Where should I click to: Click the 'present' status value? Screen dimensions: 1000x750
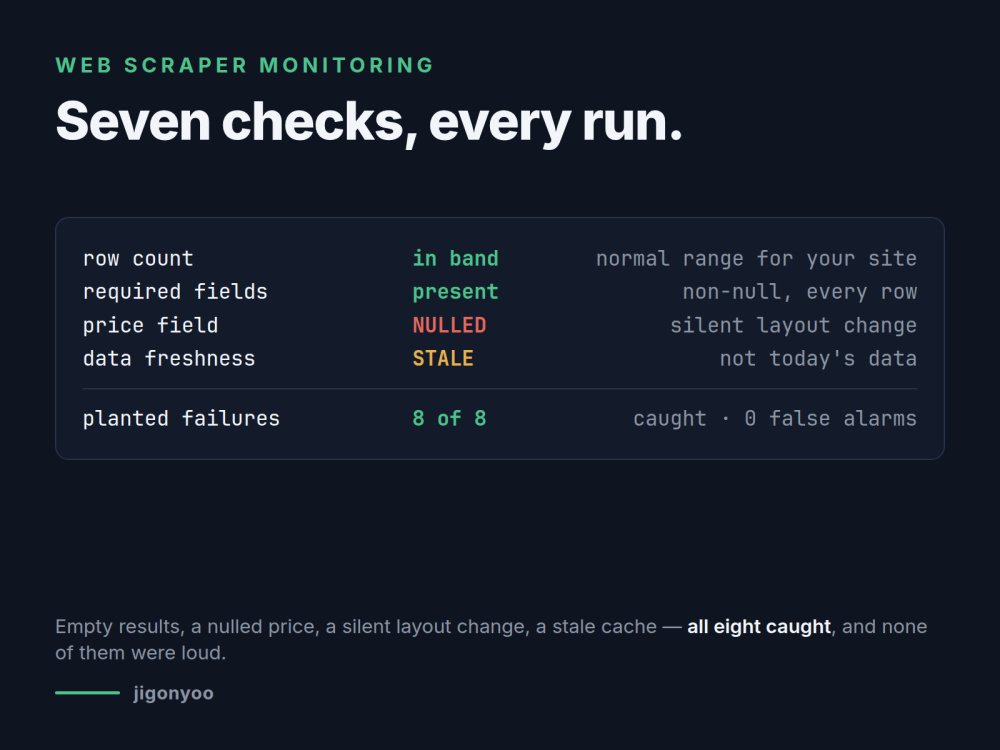[x=455, y=292]
